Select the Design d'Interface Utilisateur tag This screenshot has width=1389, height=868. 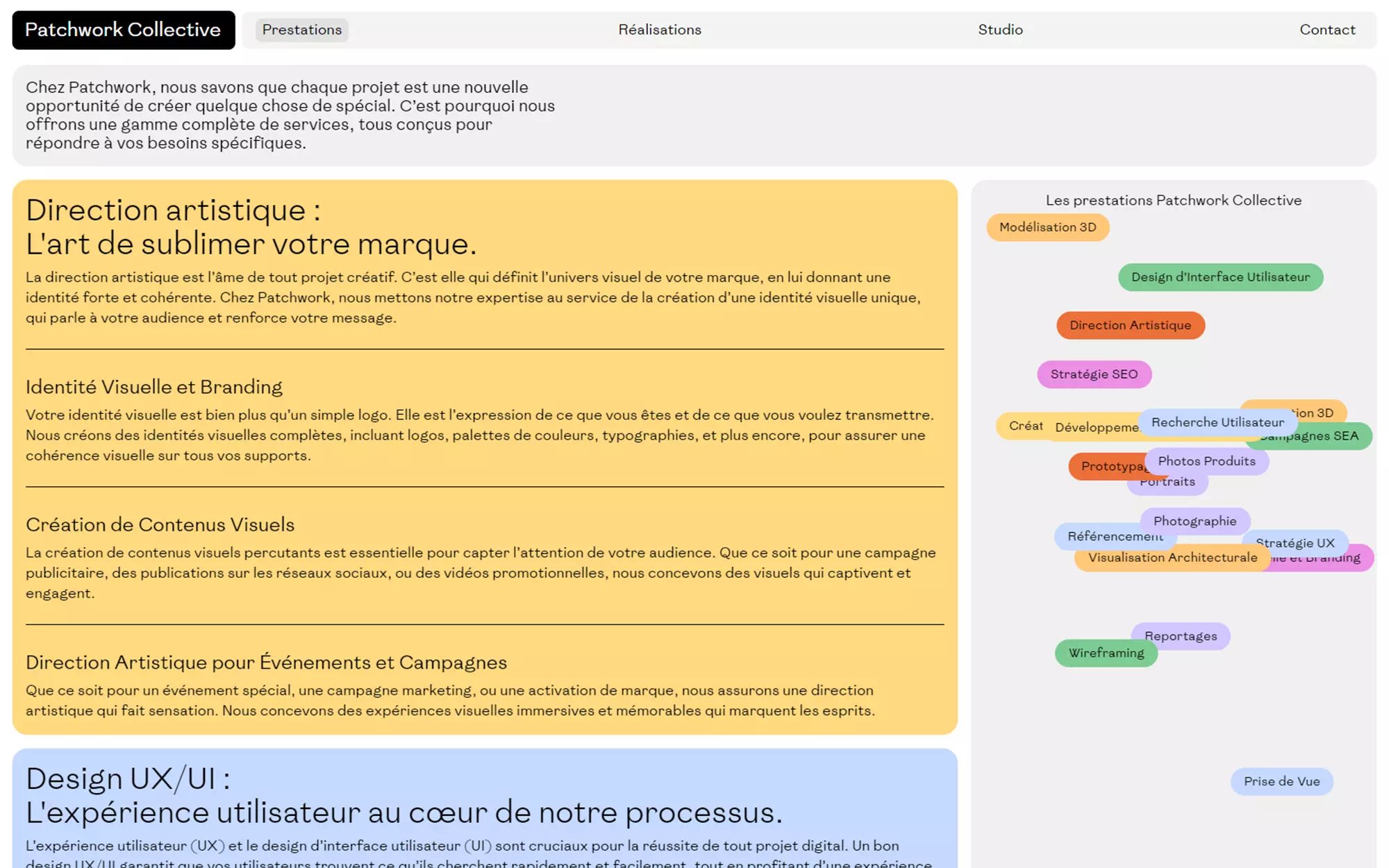[x=1220, y=277]
